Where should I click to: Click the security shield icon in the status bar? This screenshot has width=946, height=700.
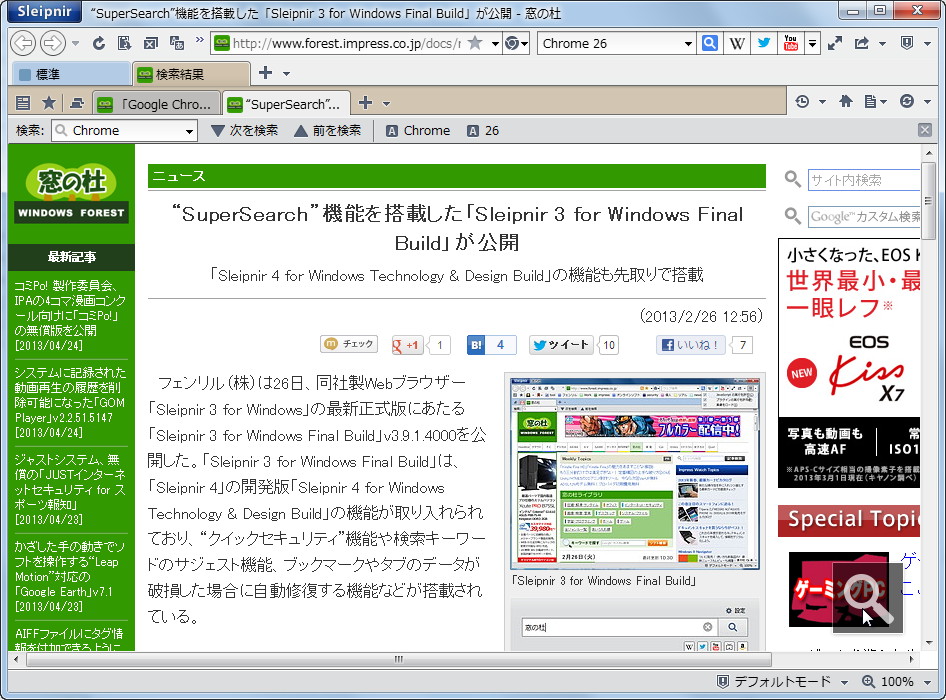point(723,681)
